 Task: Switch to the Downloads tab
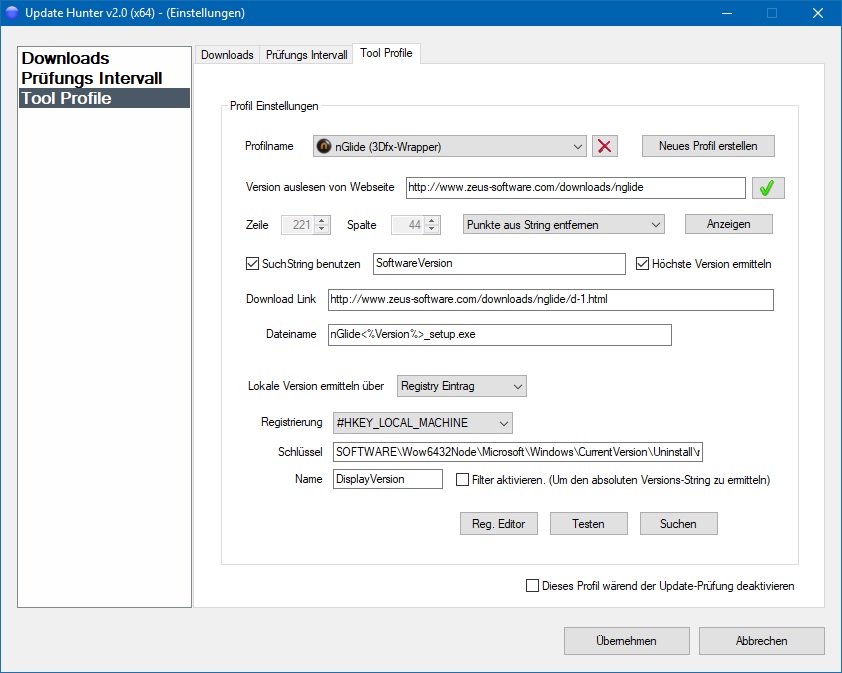[x=226, y=55]
